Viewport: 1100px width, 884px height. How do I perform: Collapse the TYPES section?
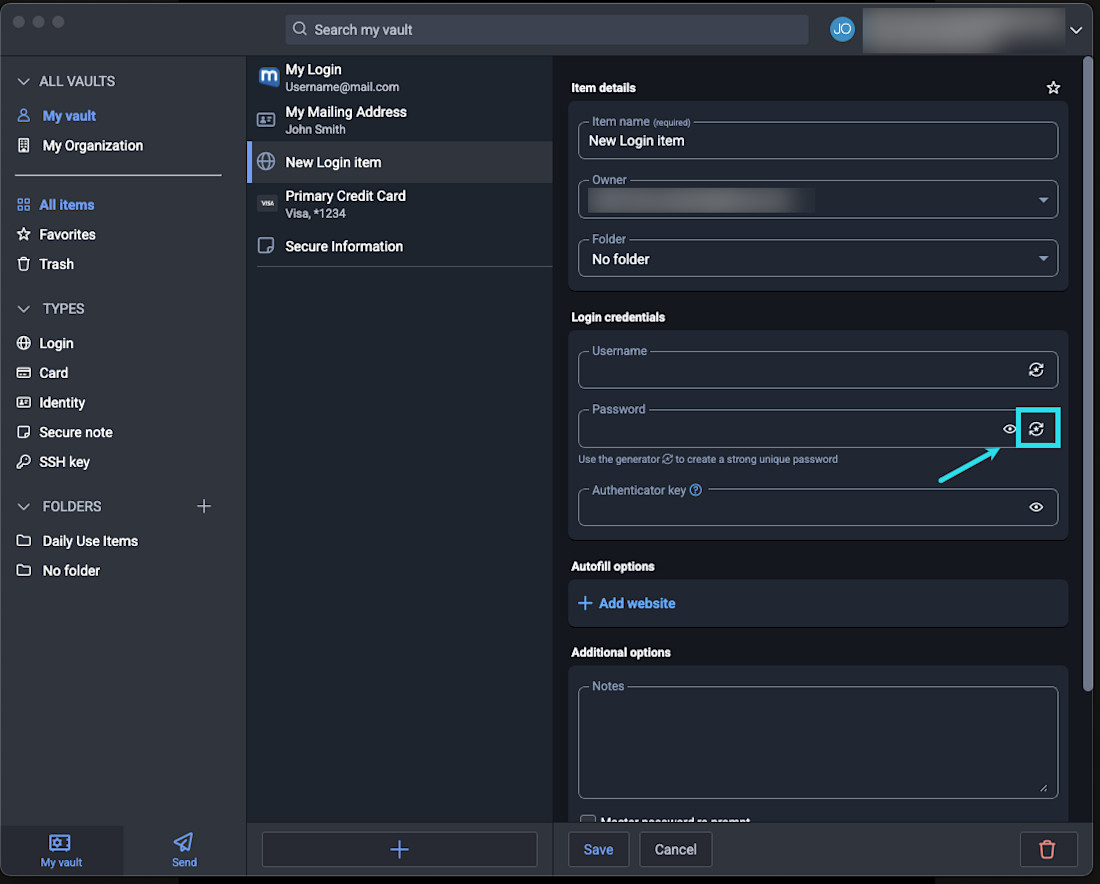coord(25,309)
